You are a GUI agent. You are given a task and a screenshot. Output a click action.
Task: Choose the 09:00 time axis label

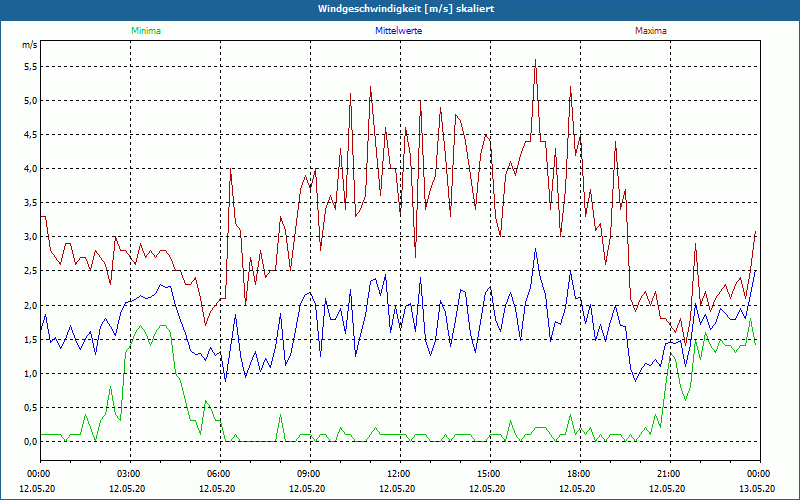[309, 473]
